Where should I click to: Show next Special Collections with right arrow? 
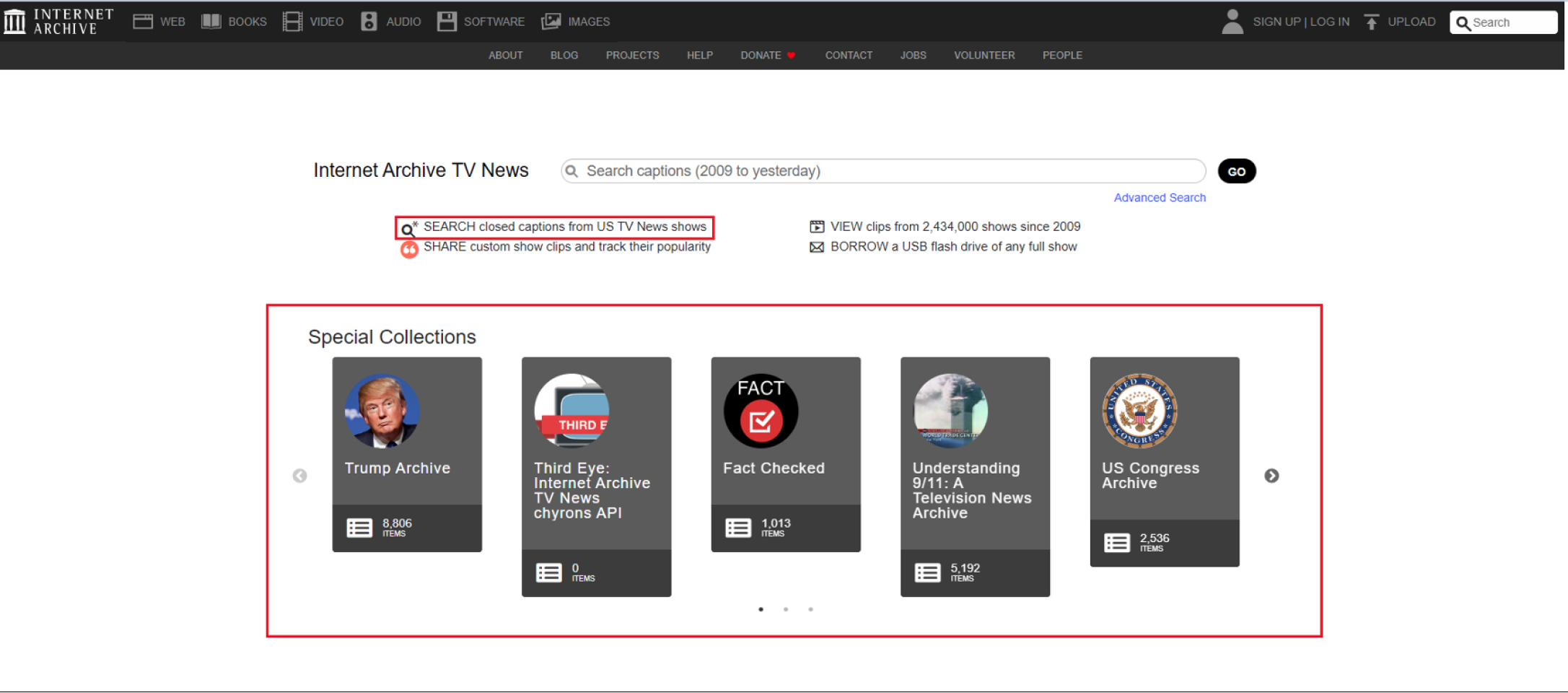click(1272, 476)
